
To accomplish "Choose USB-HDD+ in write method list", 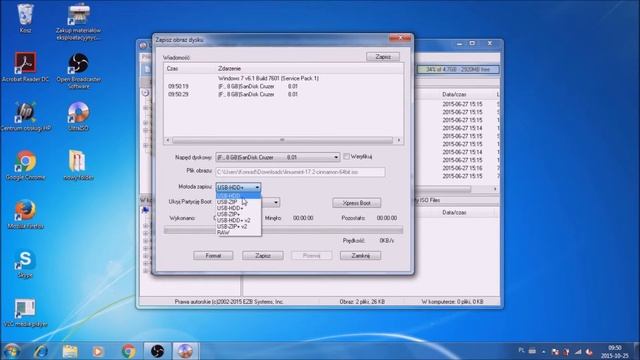I will click(x=238, y=208).
